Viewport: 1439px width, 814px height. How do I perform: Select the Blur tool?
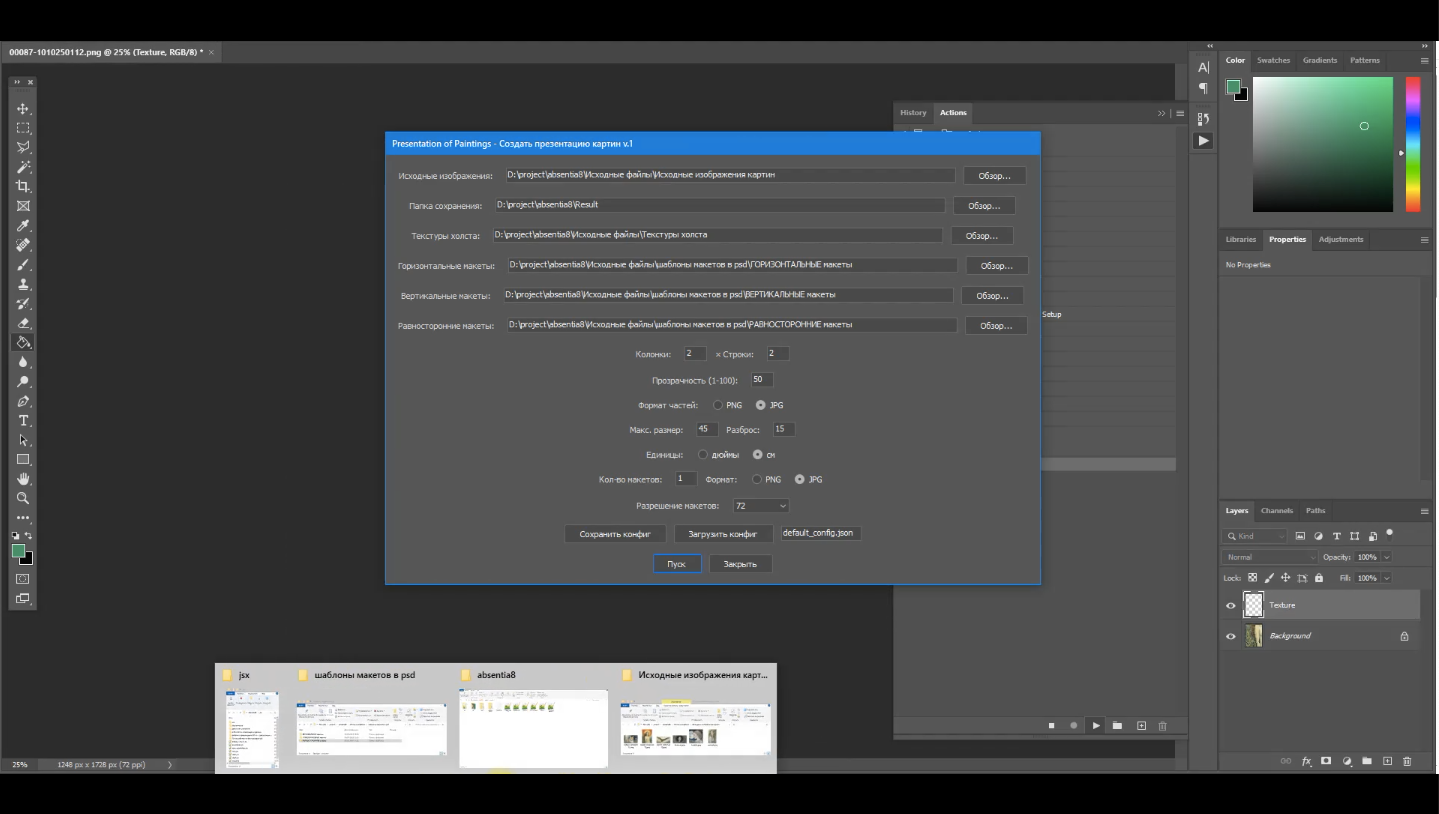[x=23, y=362]
